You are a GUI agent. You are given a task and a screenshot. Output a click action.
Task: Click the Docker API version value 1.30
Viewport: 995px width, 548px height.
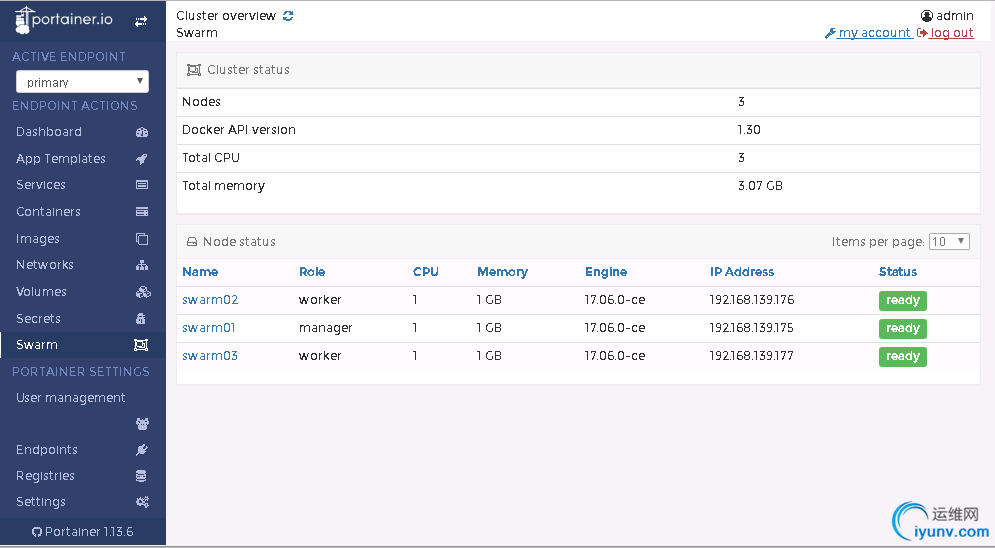click(x=749, y=129)
